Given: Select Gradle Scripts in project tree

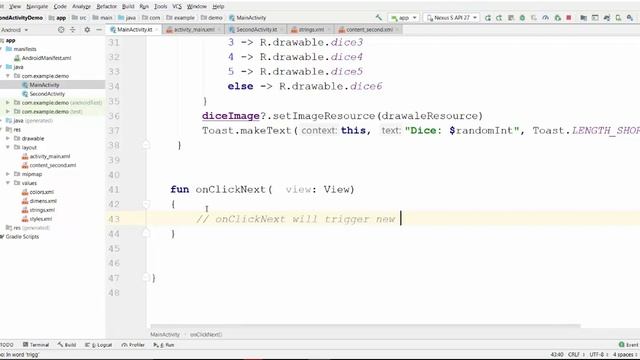Looking at the screenshot, I should pyautogui.click(x=19, y=237).
